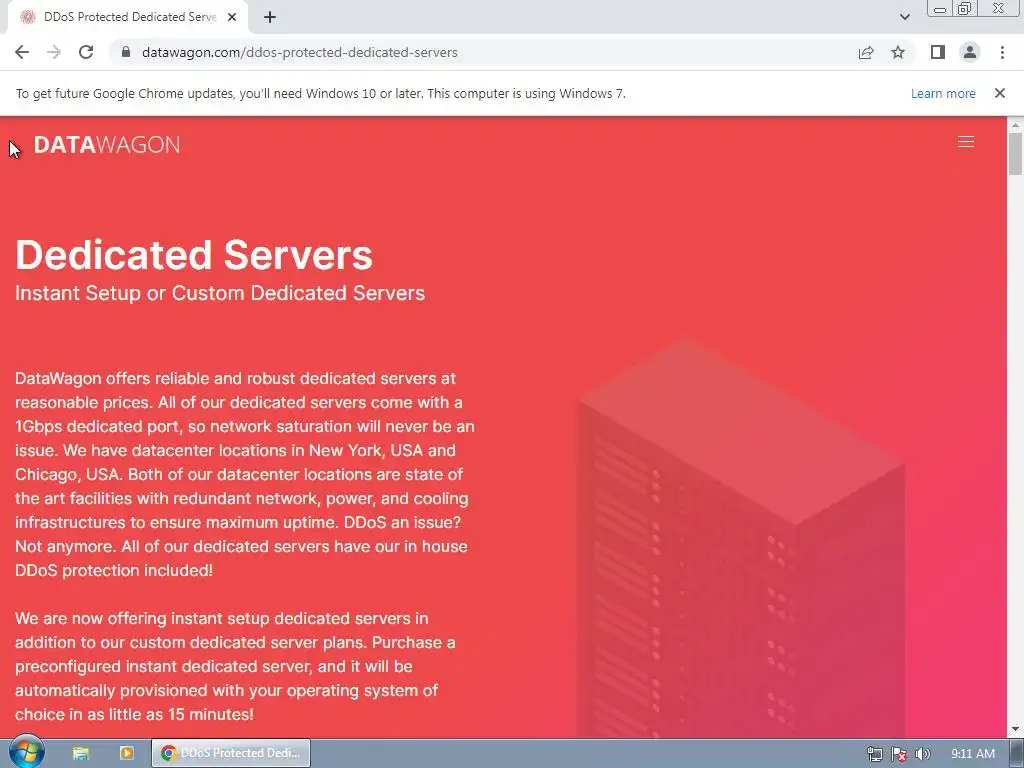This screenshot has height=768, width=1024.
Task: Open the network tray icon
Action: coord(874,754)
